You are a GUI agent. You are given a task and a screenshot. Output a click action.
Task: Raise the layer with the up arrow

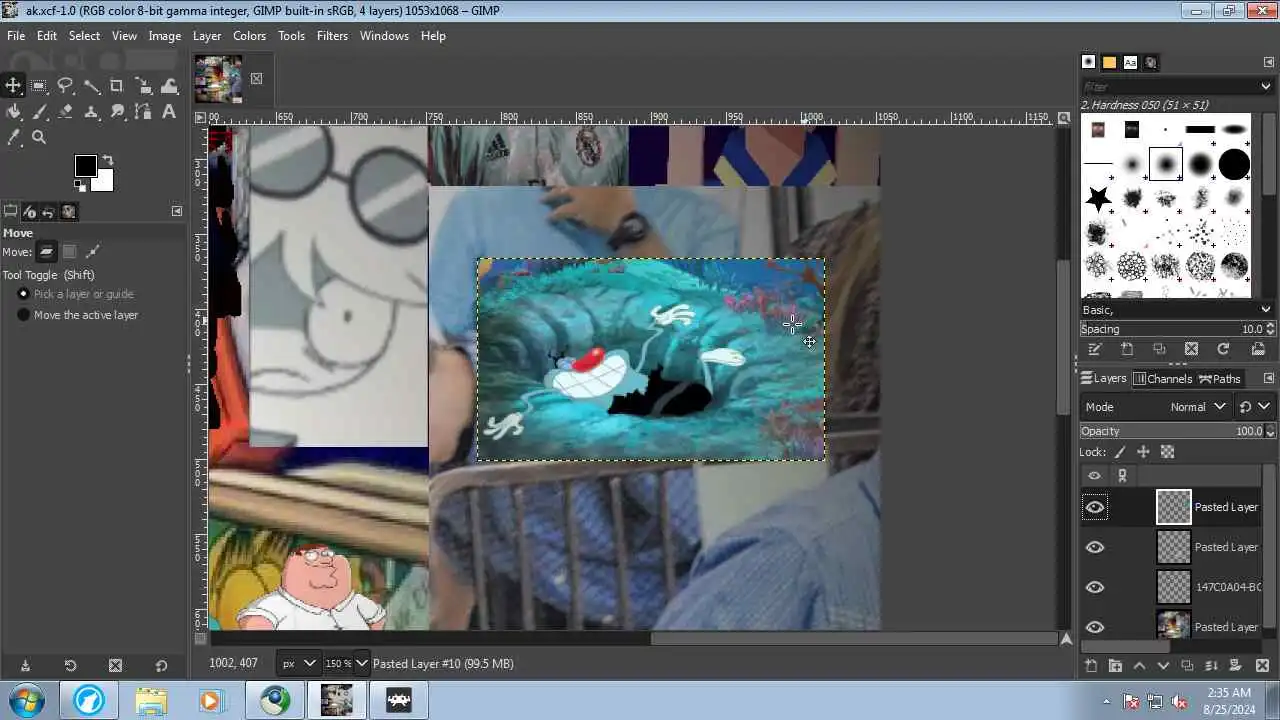point(1139,666)
